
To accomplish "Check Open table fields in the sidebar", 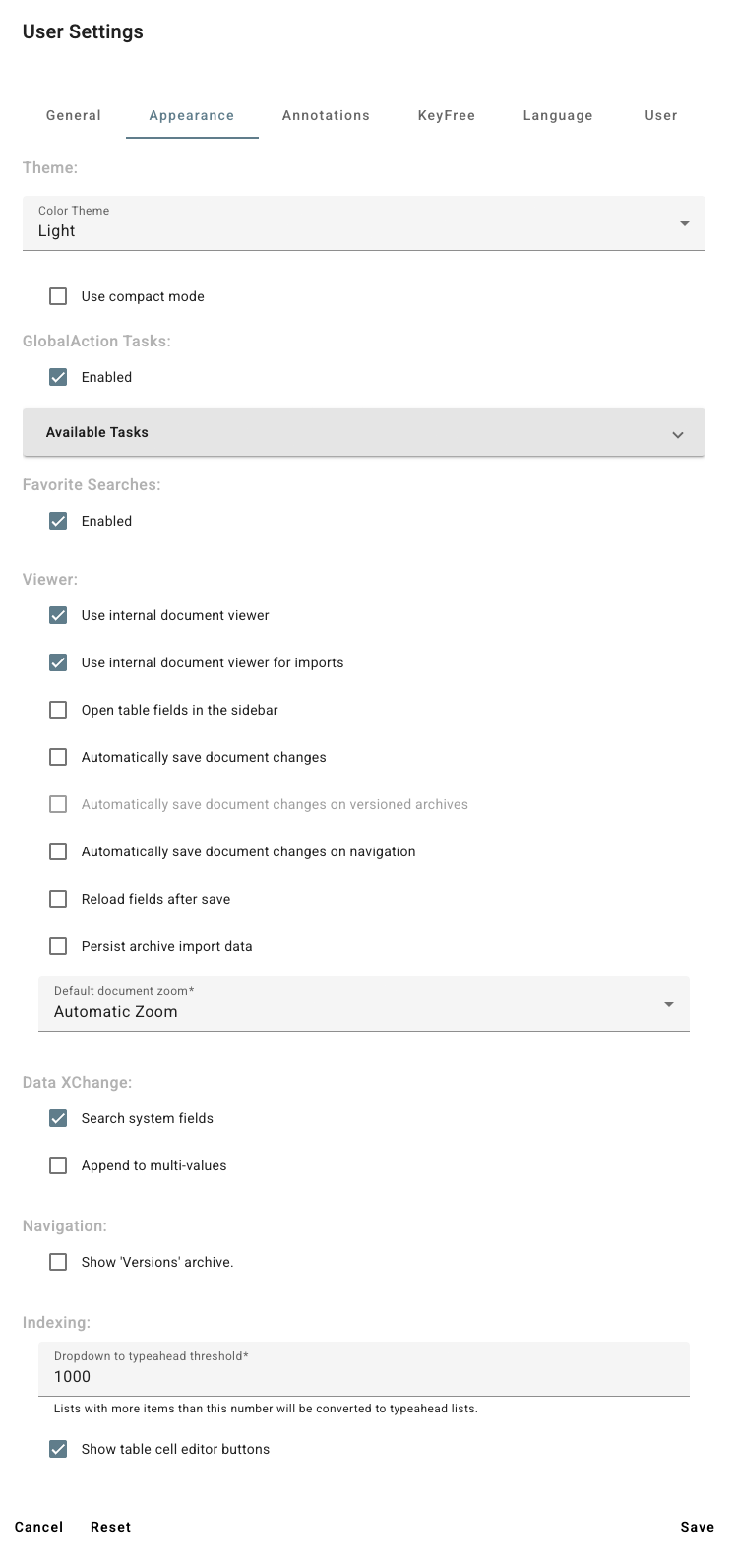I will coord(58,710).
